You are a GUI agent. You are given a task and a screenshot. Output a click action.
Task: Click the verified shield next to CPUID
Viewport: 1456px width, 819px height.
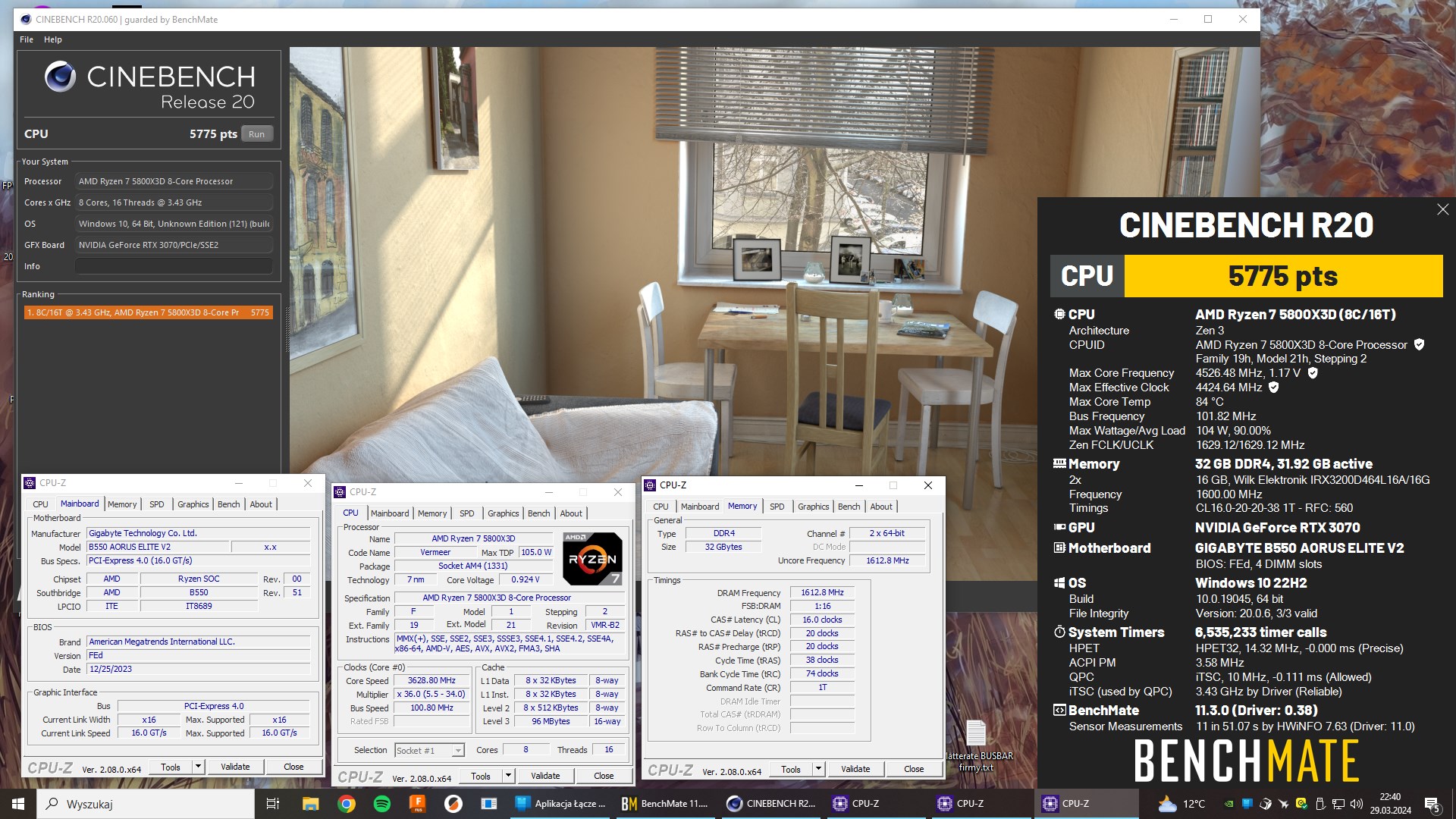coord(1419,344)
